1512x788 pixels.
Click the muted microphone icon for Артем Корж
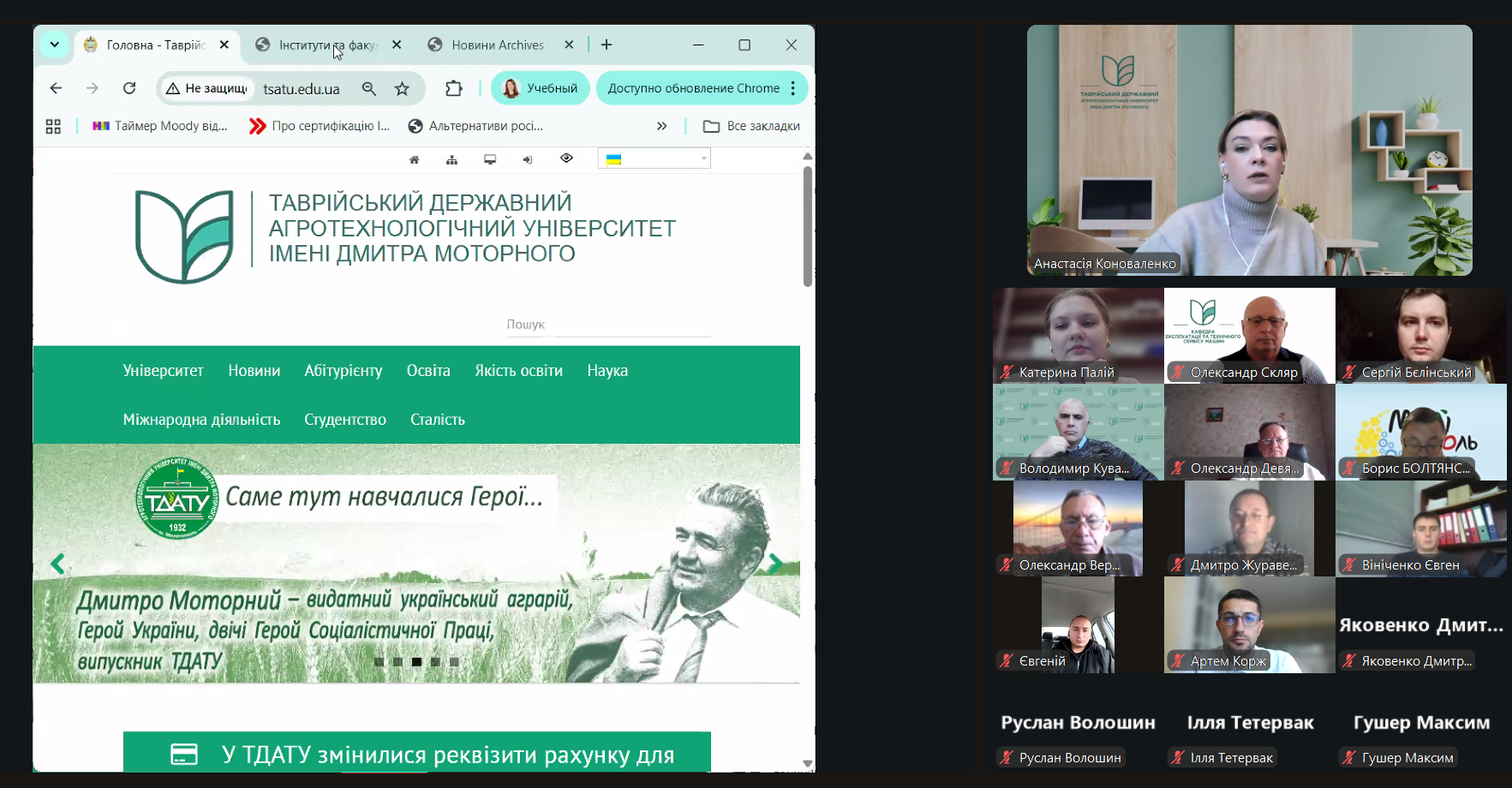pos(1178,661)
